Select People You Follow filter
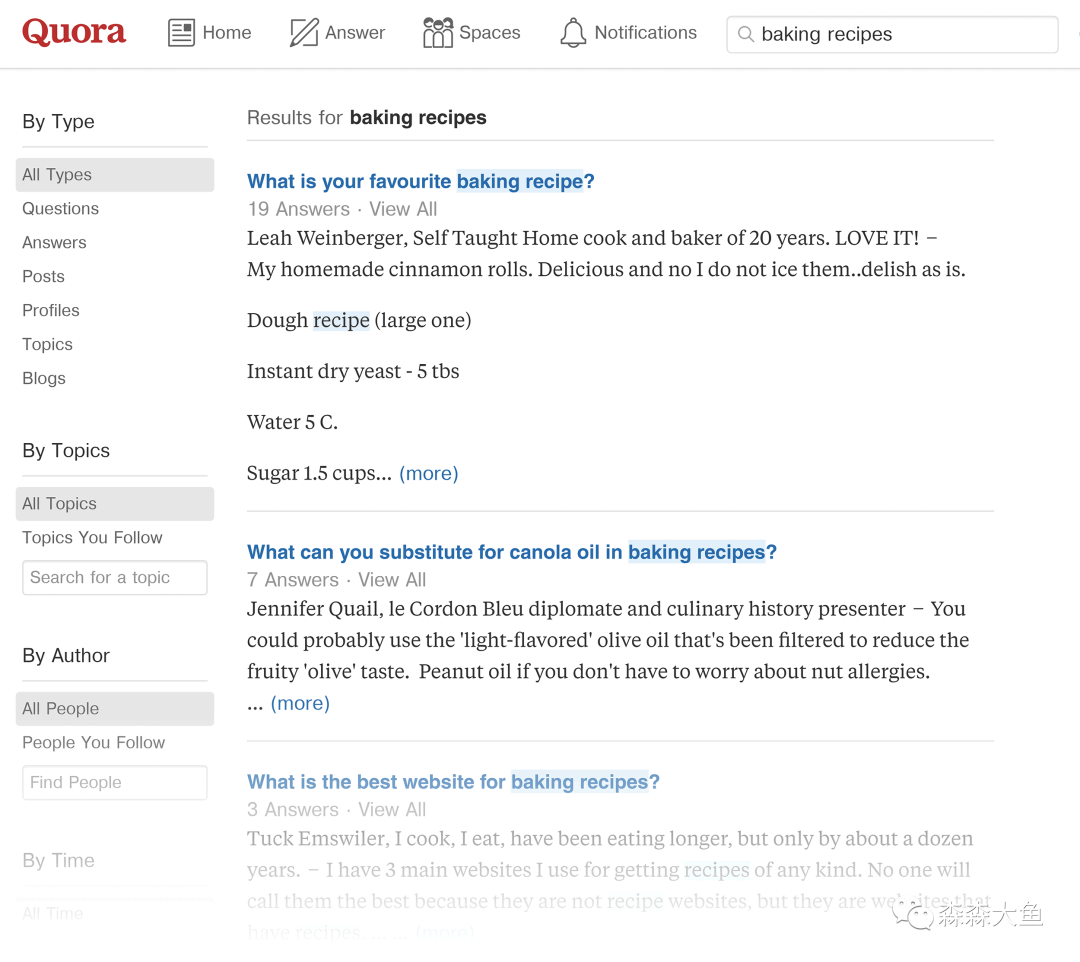The image size is (1080, 962). click(94, 742)
